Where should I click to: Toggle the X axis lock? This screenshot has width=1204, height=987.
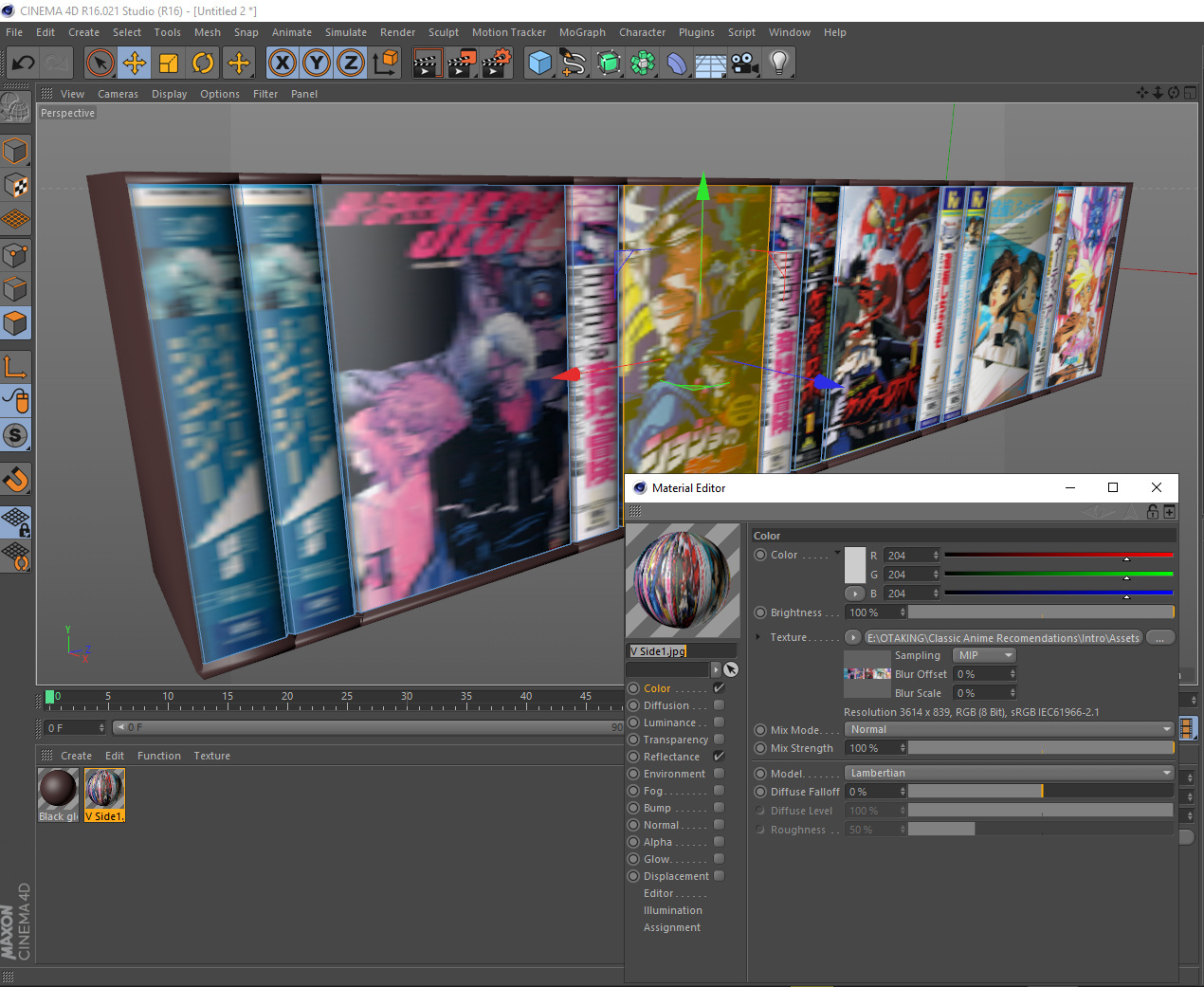[x=282, y=64]
